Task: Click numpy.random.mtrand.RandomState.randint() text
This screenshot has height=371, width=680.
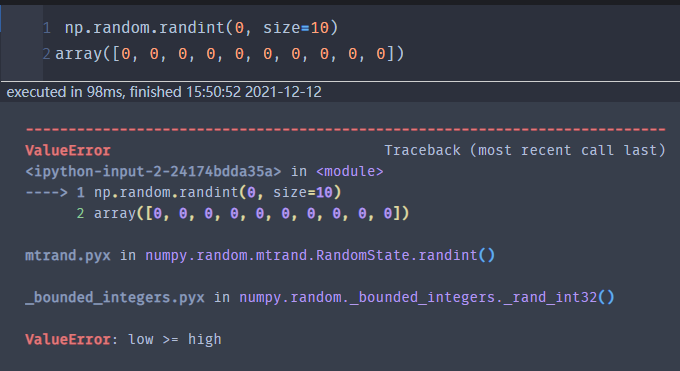Action: click(320, 255)
